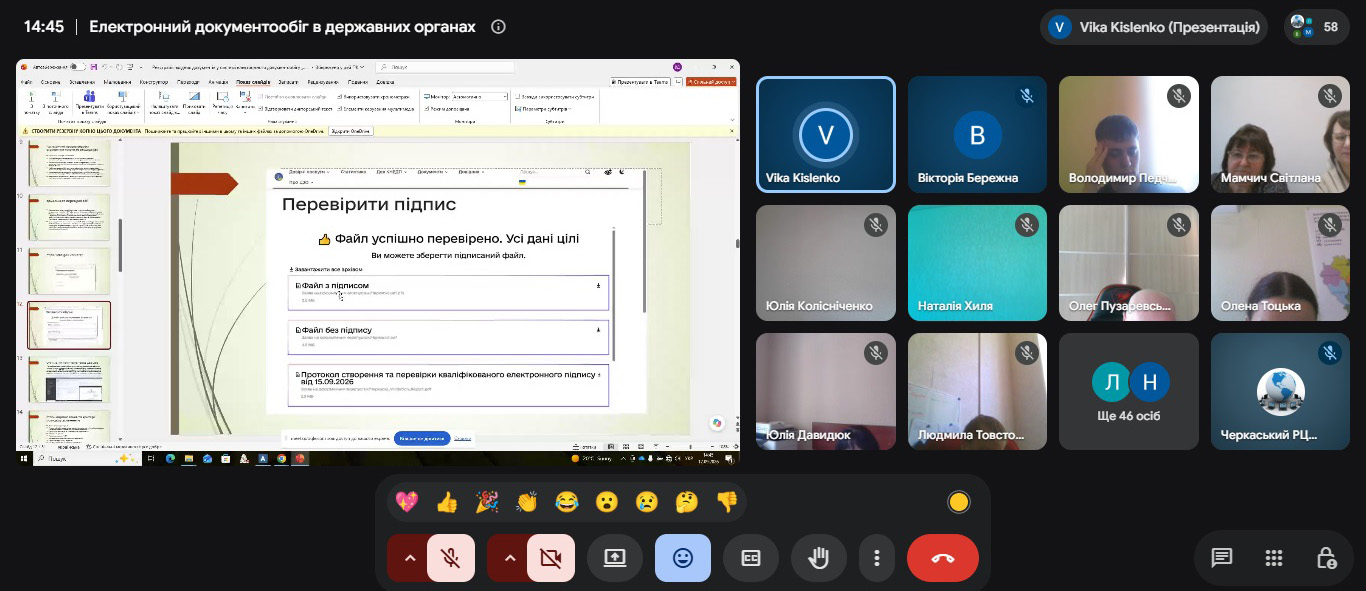Open the meeting activities grid icon
Image resolution: width=1366 pixels, height=591 pixels.
1274,558
